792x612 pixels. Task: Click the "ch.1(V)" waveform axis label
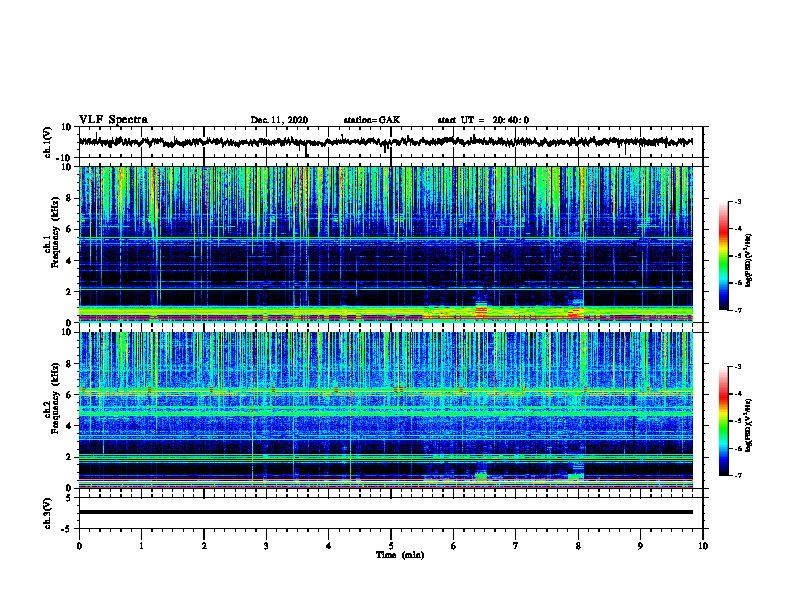(48, 142)
